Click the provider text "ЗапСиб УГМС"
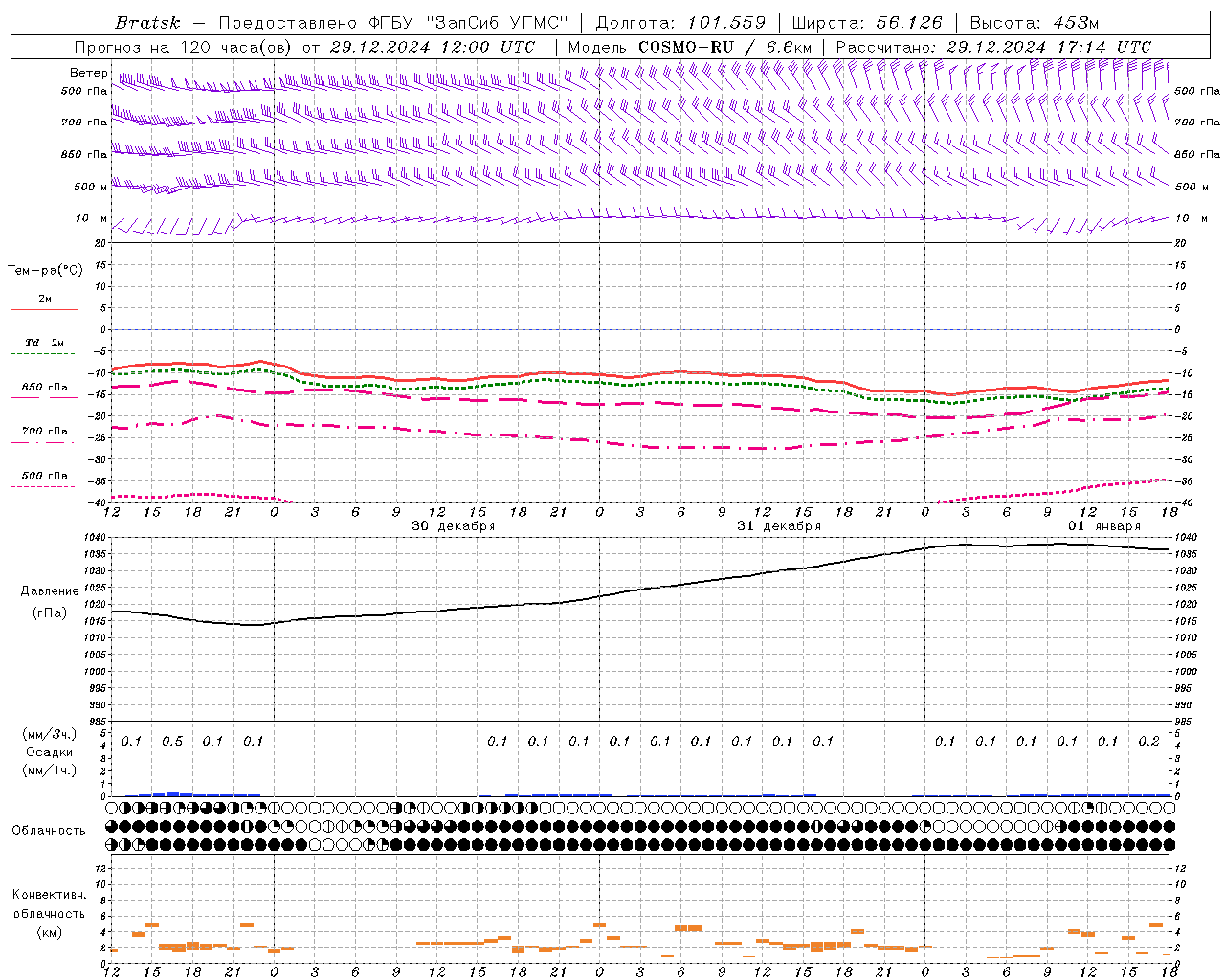Viewport: 1225px width, 980px height. pyautogui.click(x=496, y=23)
